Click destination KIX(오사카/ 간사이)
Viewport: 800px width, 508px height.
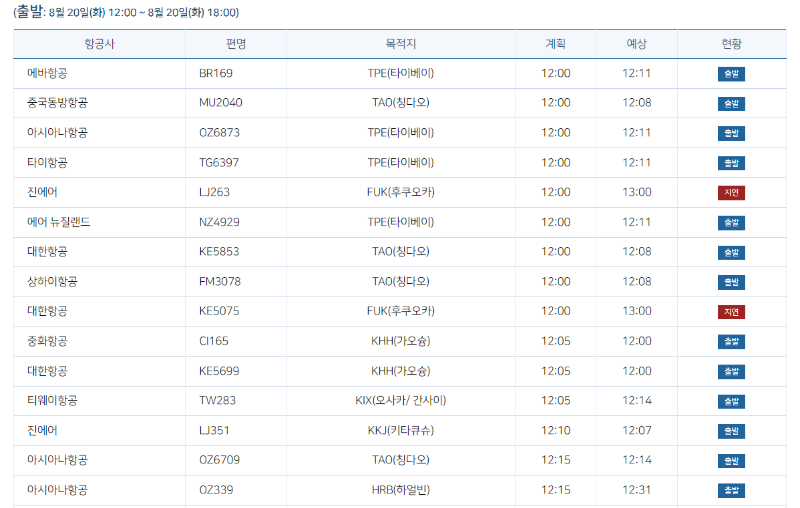pyautogui.click(x=401, y=401)
